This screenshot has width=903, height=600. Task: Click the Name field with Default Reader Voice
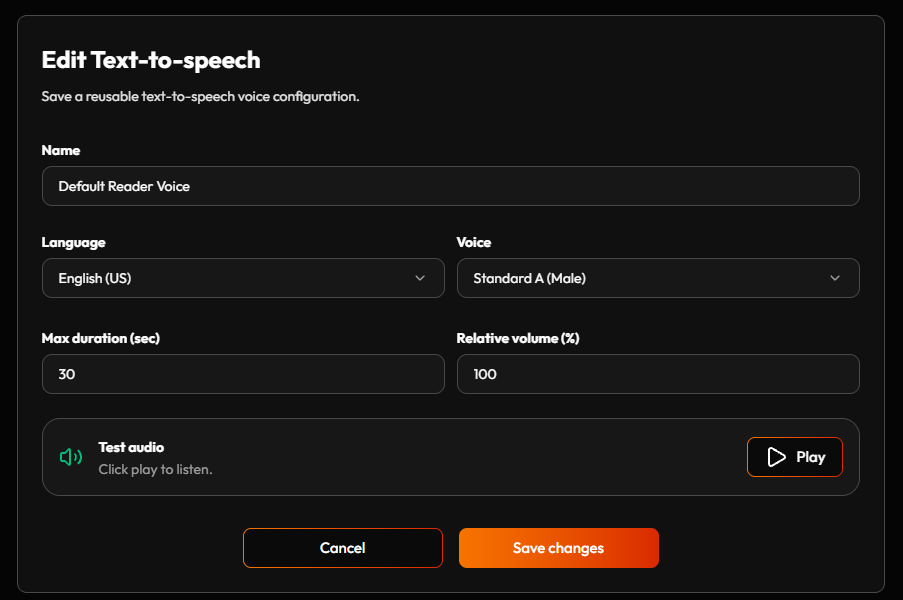[x=451, y=186]
